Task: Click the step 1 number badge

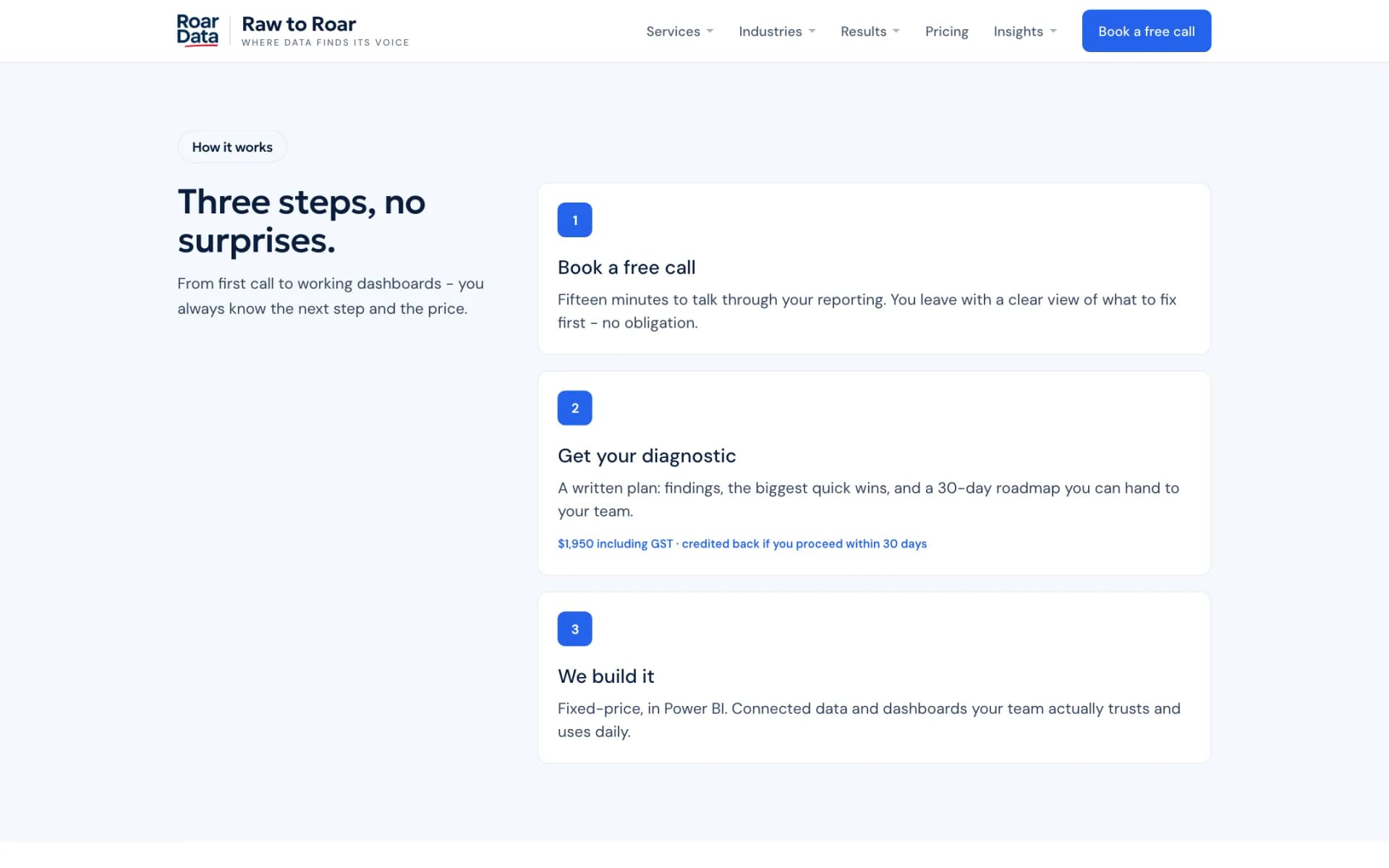Action: 574,220
